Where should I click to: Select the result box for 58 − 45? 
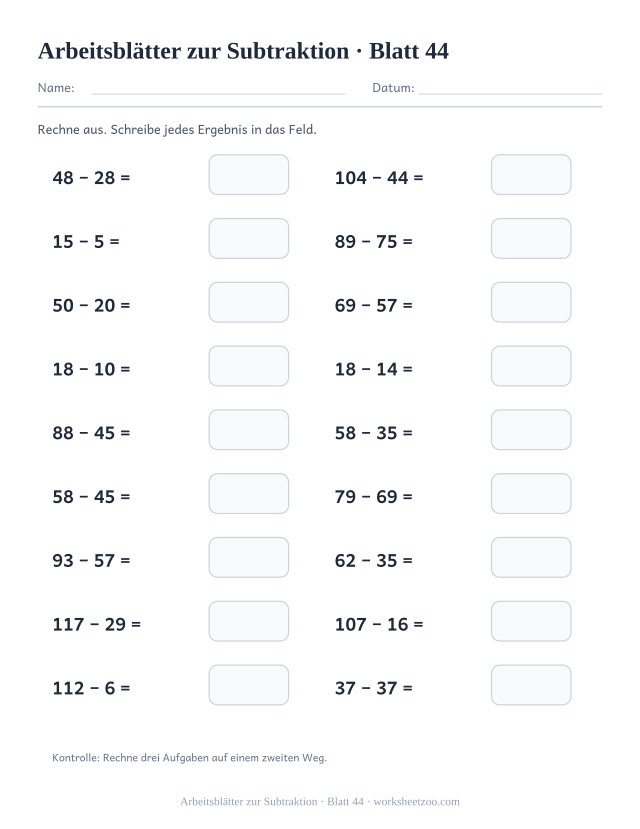[x=248, y=494]
